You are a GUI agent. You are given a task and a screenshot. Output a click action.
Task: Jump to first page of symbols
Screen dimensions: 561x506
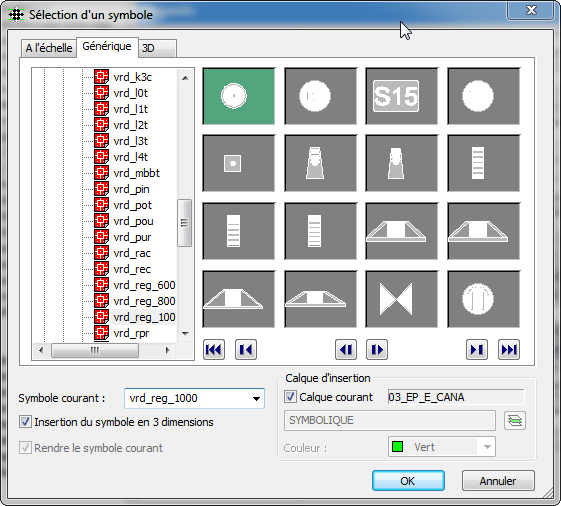pyautogui.click(x=214, y=349)
